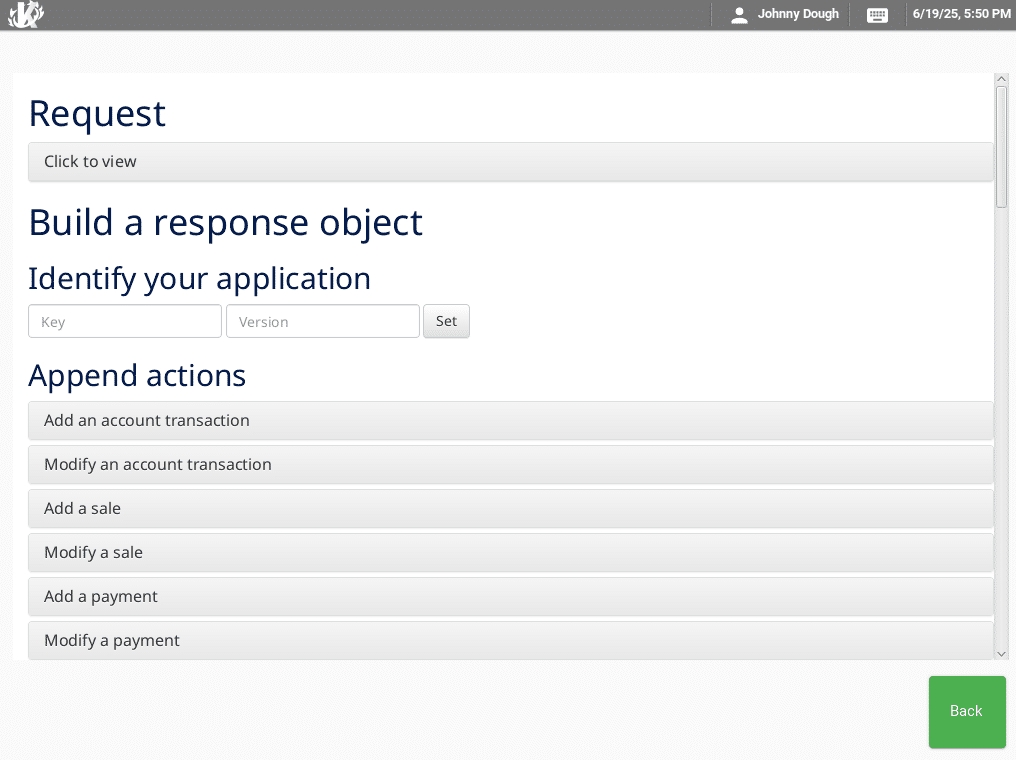Click the vertical scrollbar thumb
The image size is (1016, 760).
point(1001,147)
